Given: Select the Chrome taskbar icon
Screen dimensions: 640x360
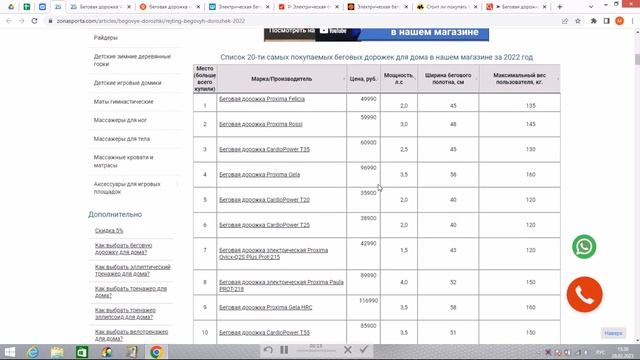Looking at the screenshot, I should click(156, 352).
